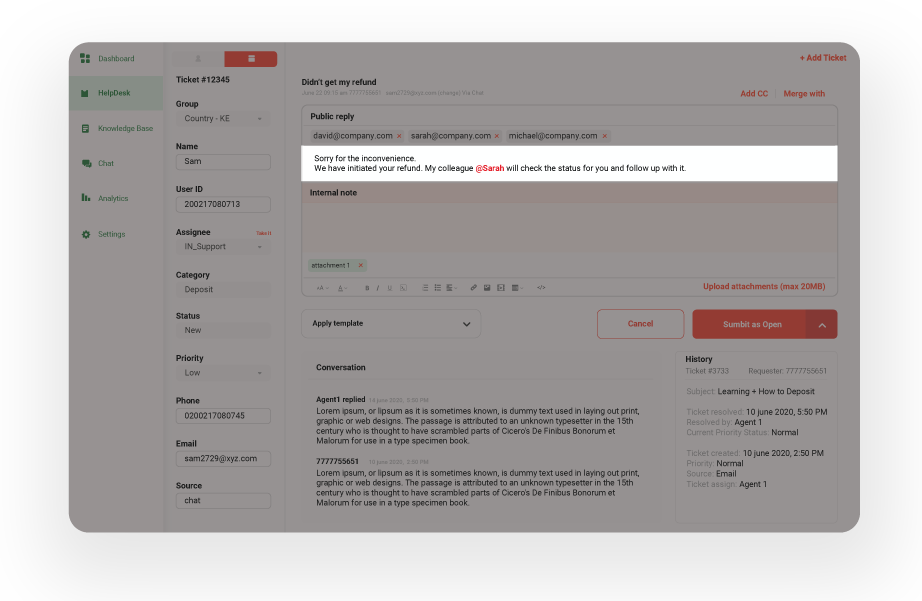The width and height of the screenshot is (922, 601).
Task: Click the Email input field
Action: pos(222,459)
